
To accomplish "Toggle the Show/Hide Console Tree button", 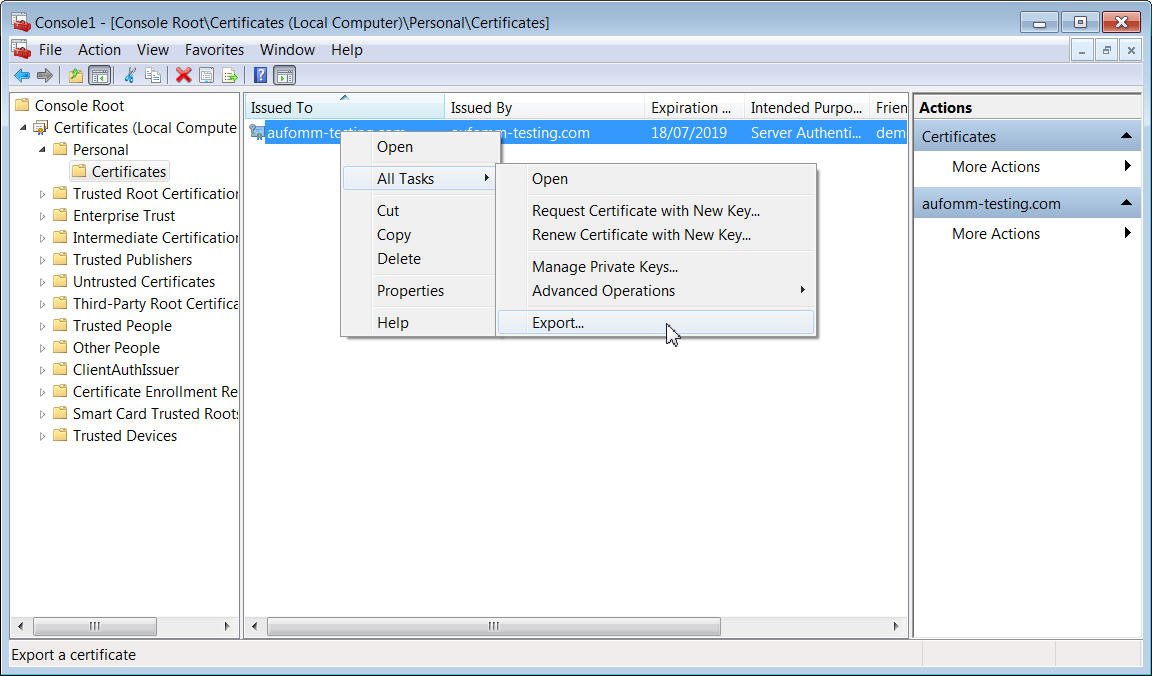I will click(x=99, y=75).
